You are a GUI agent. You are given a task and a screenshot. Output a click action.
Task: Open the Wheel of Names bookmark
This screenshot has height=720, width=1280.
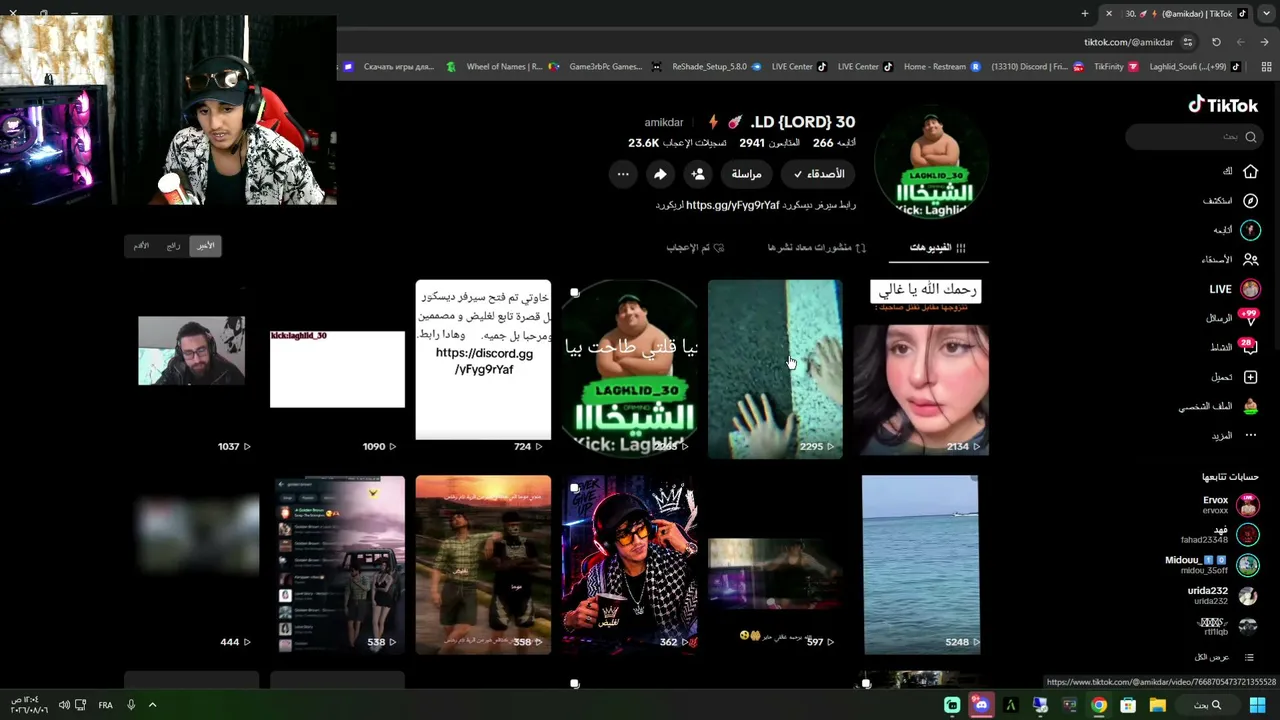point(494,67)
